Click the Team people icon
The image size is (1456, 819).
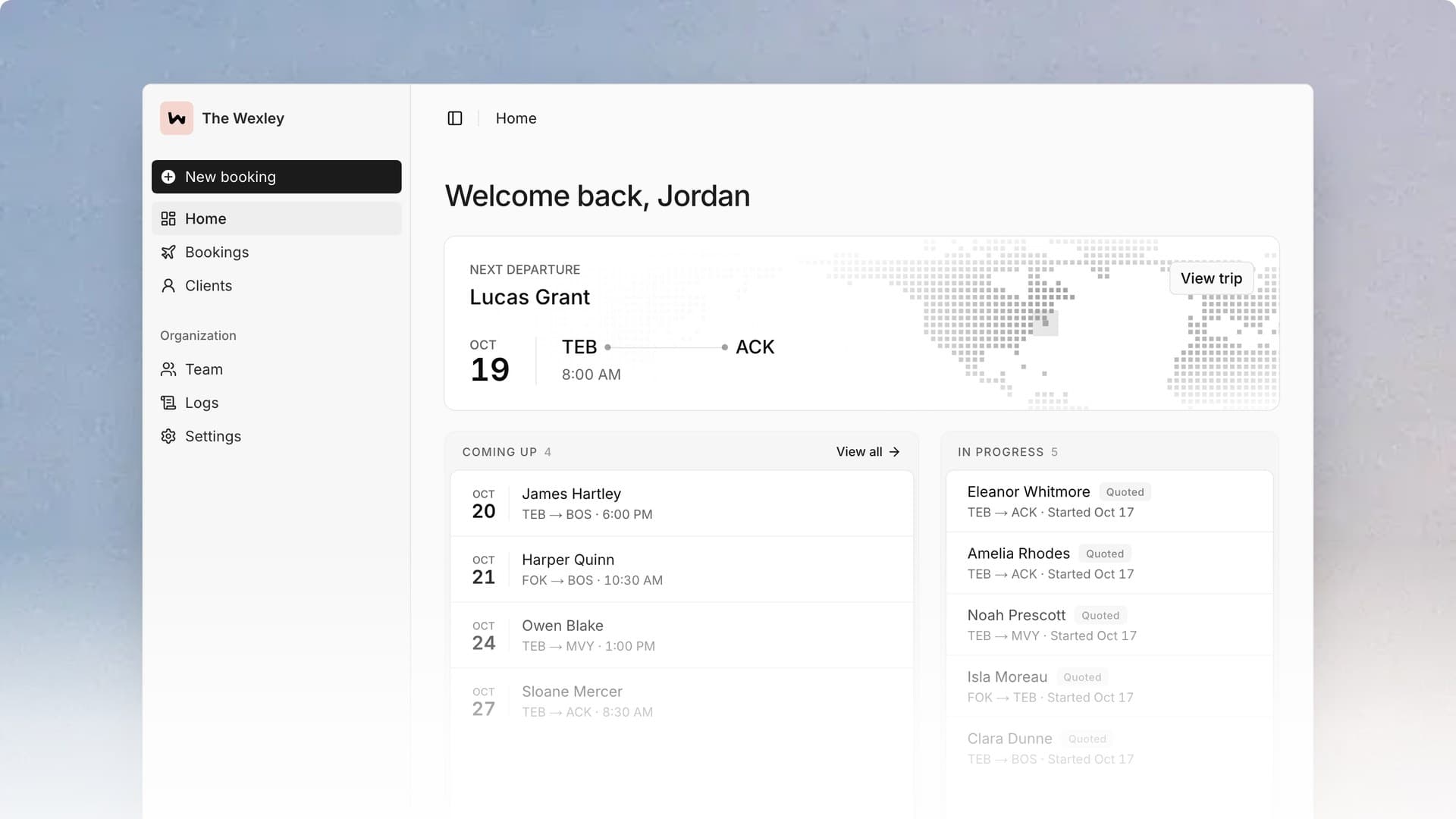168,369
